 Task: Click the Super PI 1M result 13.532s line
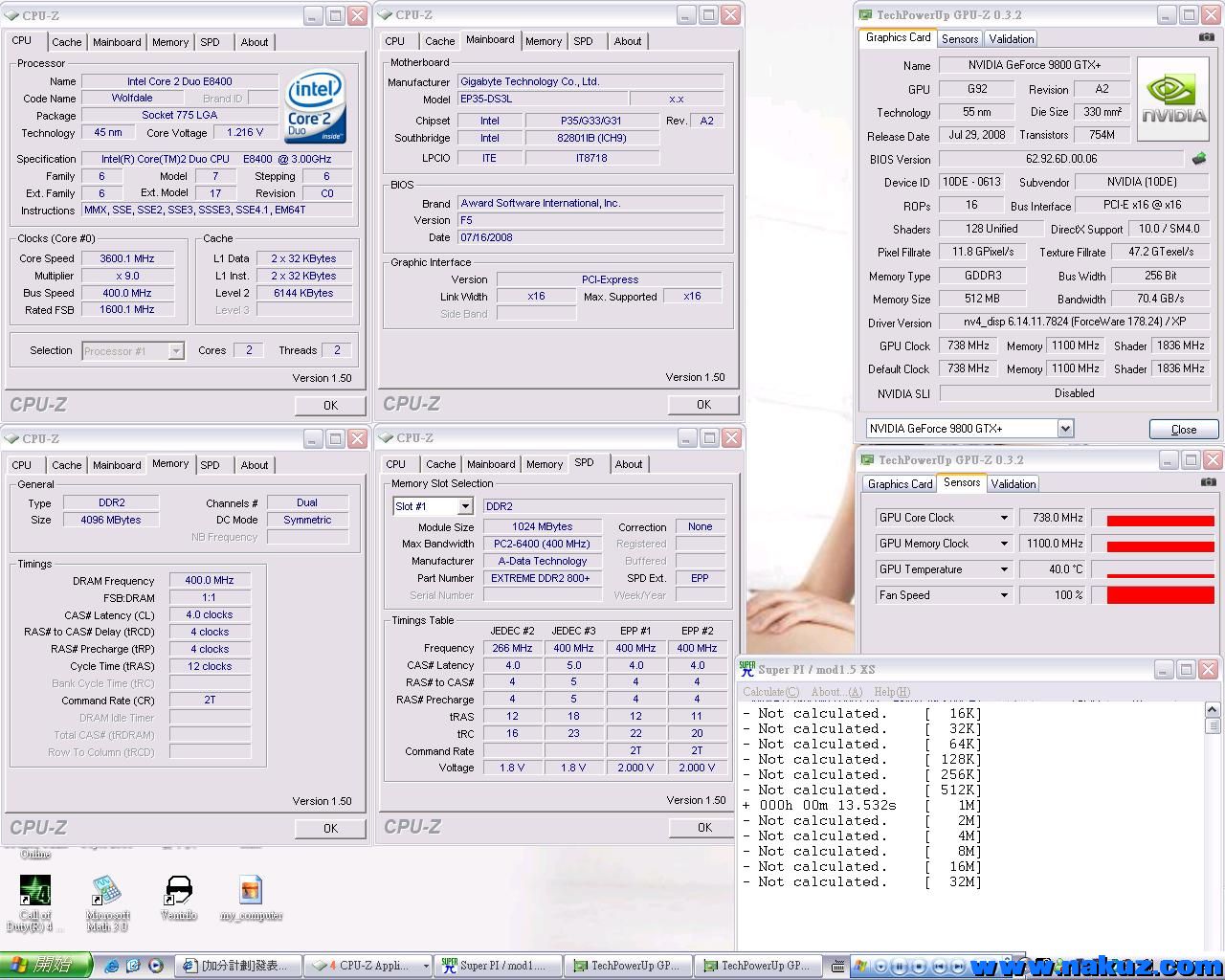coord(862,806)
